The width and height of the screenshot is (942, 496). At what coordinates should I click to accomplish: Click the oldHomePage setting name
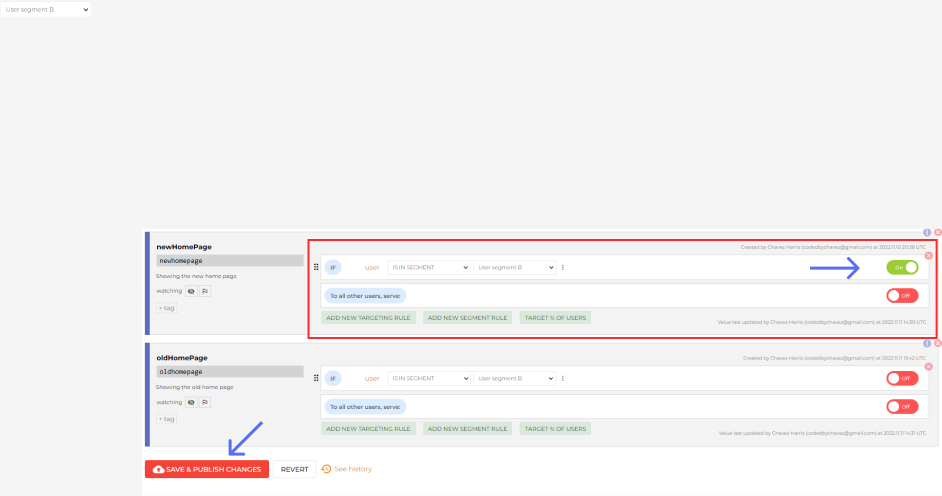coord(182,358)
